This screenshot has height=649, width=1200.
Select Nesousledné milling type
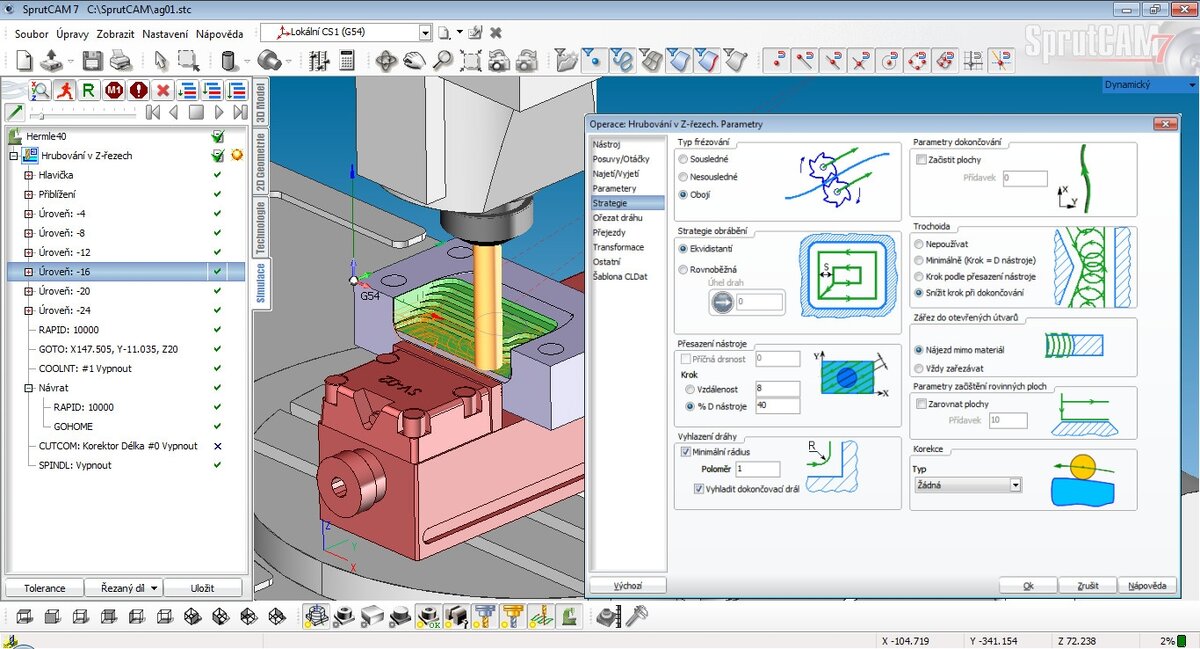point(683,177)
